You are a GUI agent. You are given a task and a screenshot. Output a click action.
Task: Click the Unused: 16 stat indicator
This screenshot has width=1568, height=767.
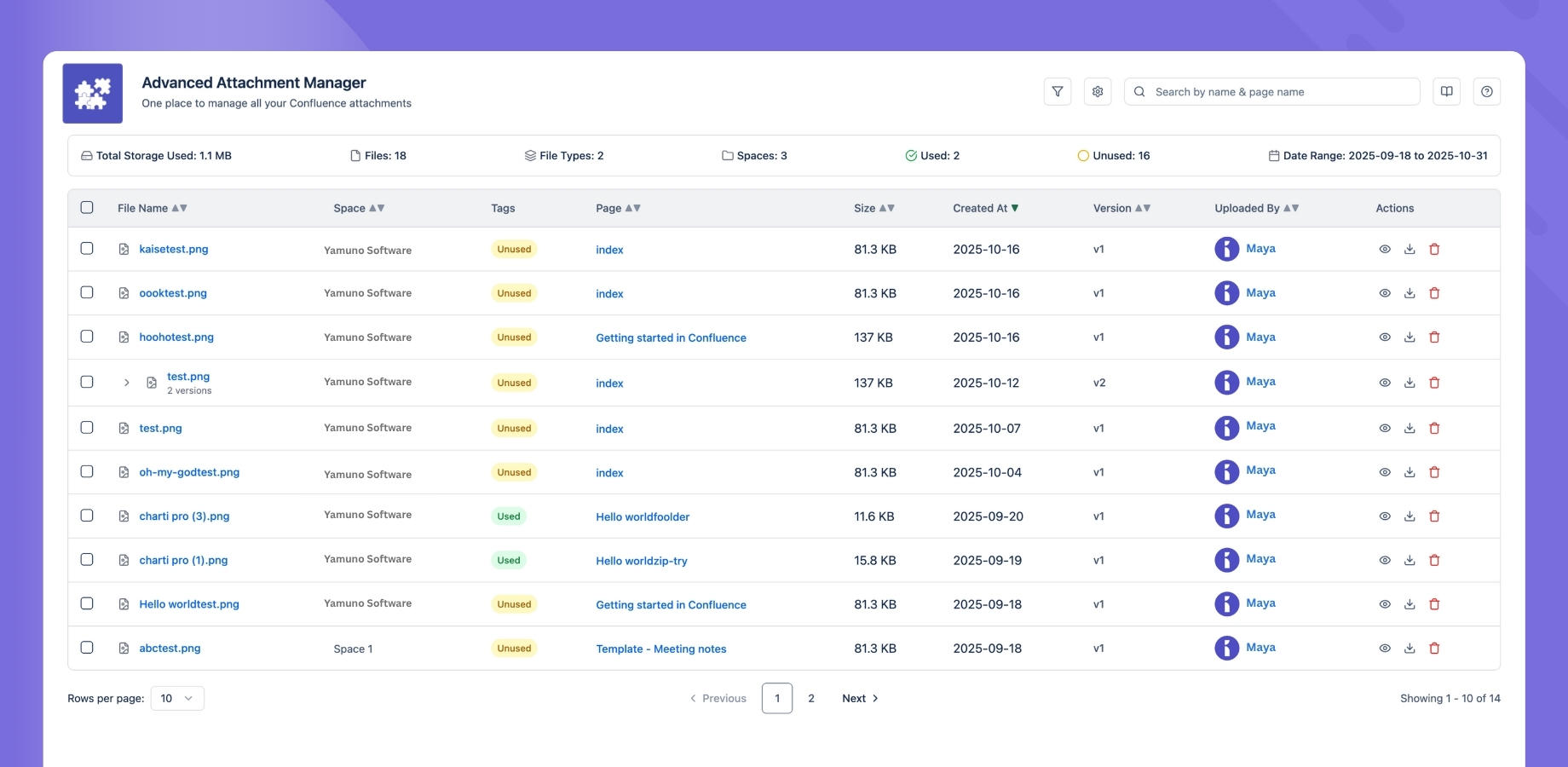[x=1114, y=155]
